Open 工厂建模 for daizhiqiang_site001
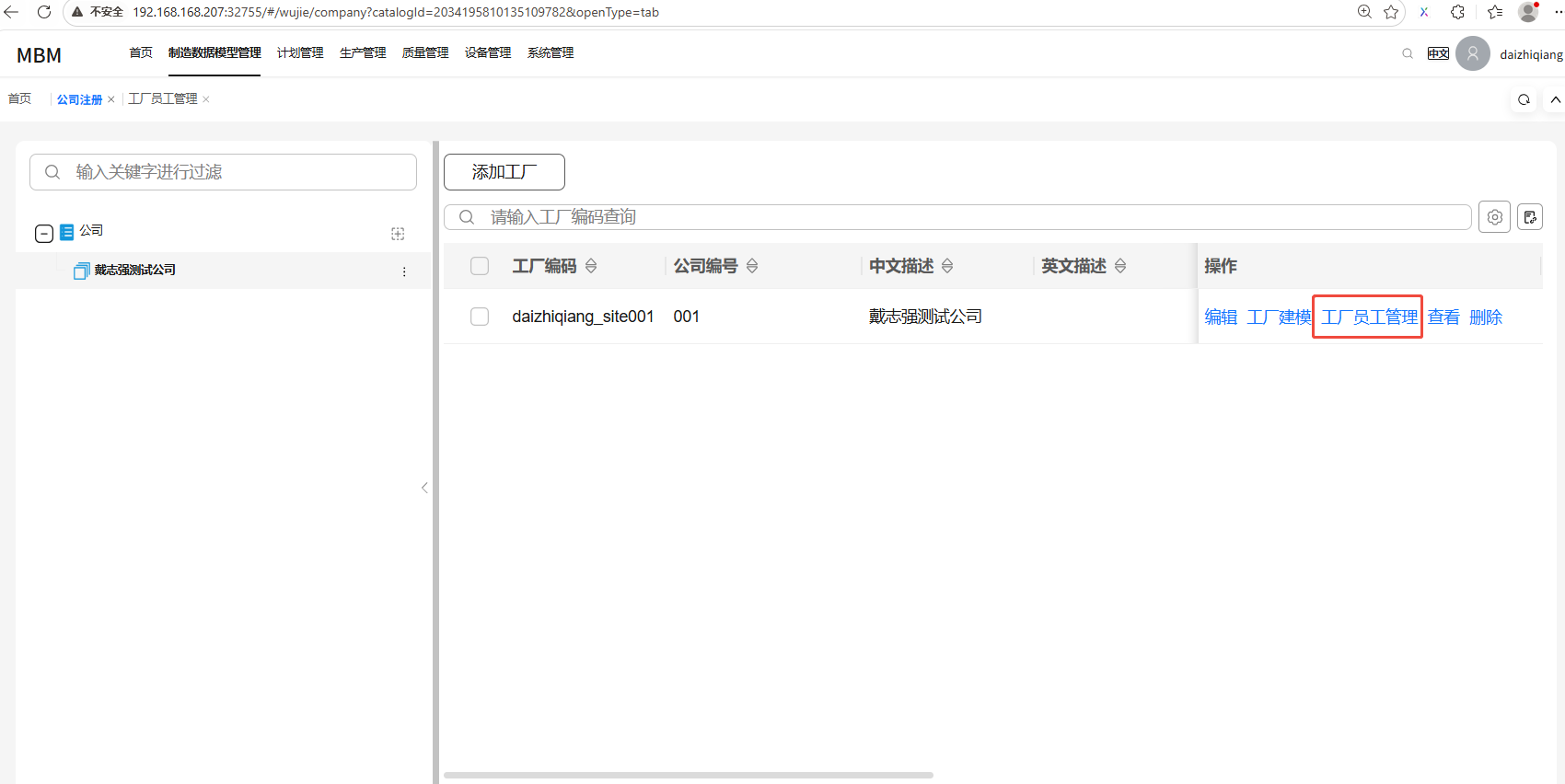The width and height of the screenshot is (1565, 784). 1279,317
